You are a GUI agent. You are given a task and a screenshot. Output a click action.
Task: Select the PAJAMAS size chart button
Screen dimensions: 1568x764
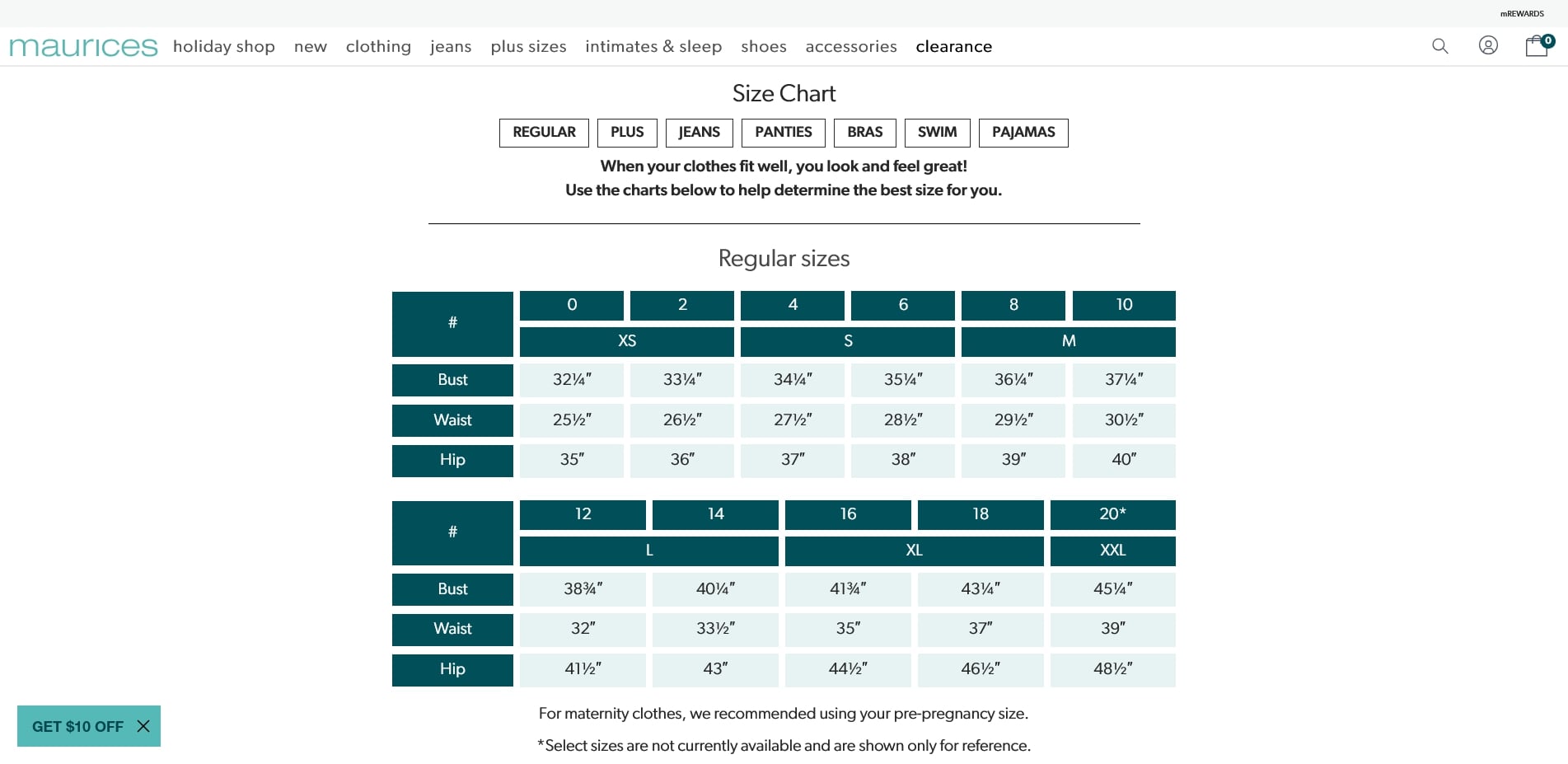[x=1023, y=133]
